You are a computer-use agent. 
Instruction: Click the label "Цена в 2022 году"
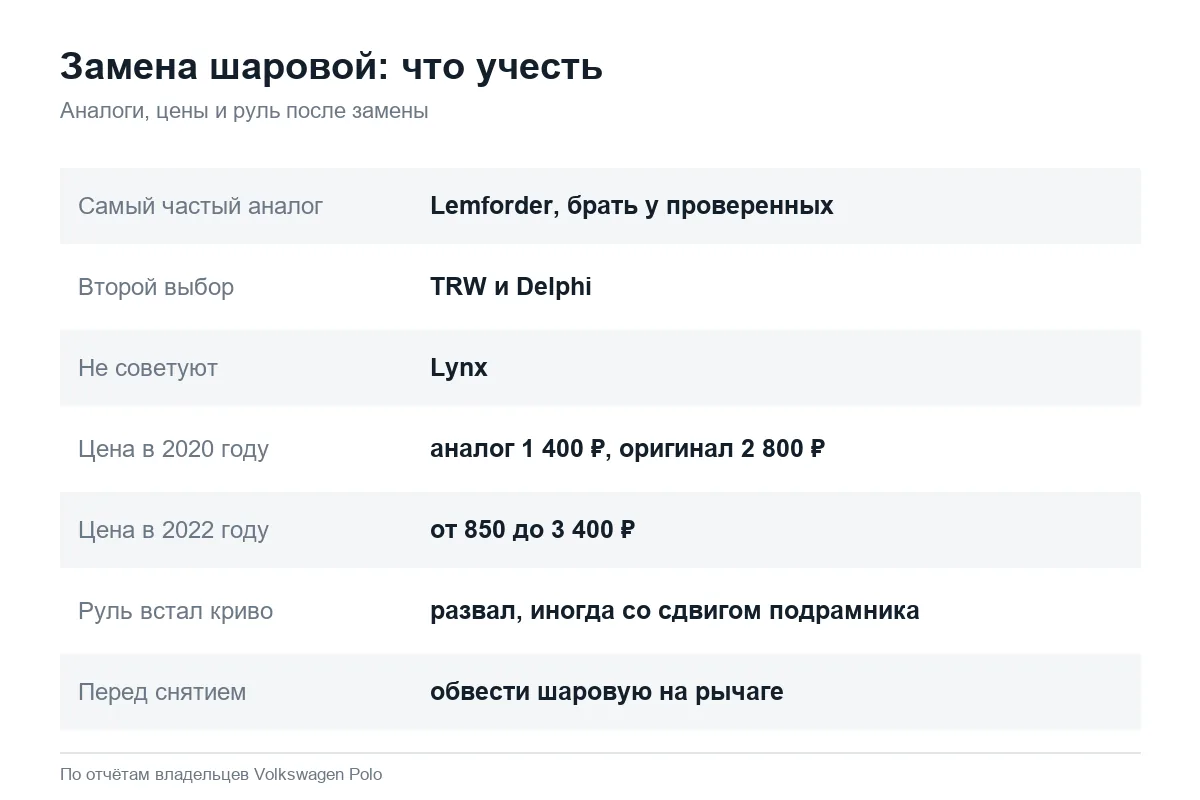173,530
